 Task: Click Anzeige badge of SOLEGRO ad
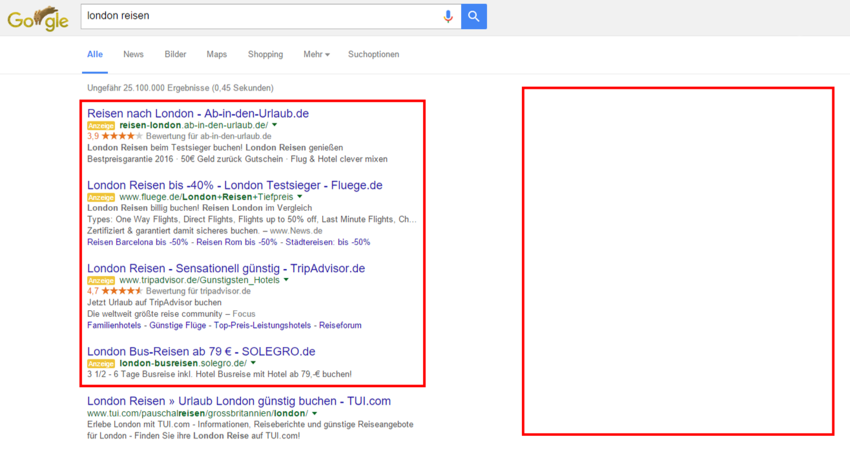[101, 363]
